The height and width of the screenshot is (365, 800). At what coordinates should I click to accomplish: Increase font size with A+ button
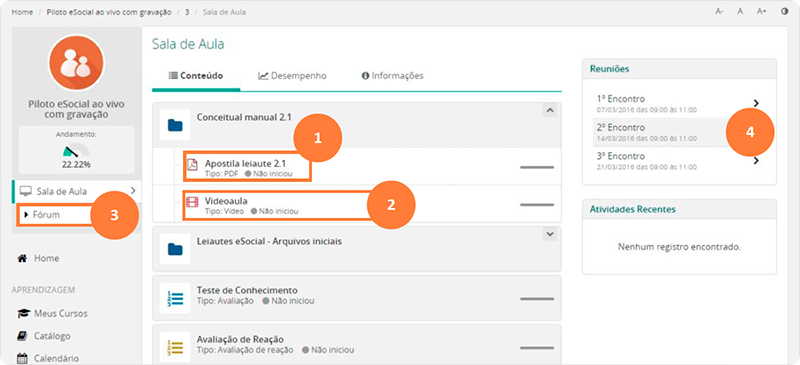pos(761,11)
